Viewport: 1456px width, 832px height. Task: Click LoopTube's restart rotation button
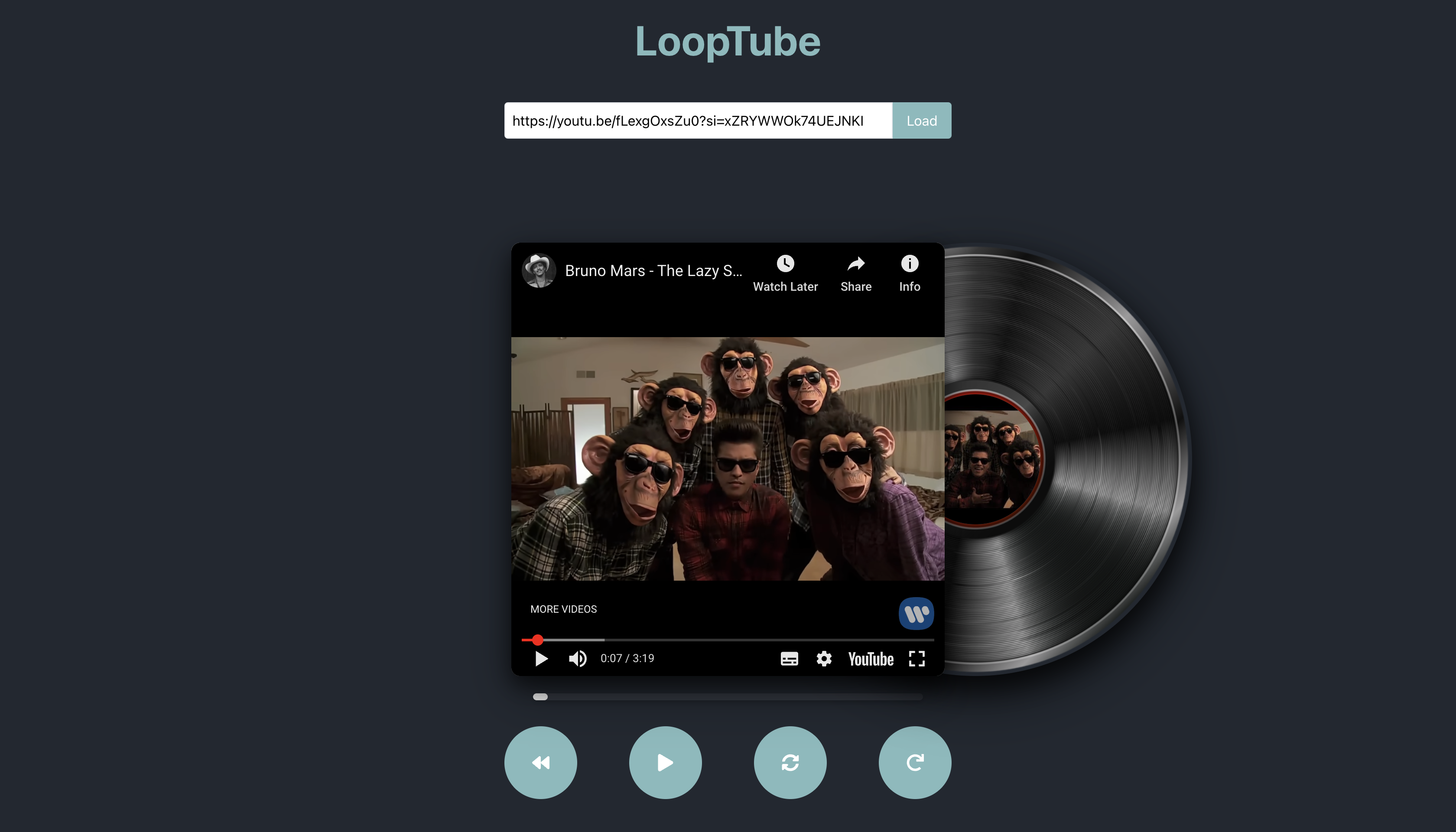point(914,762)
